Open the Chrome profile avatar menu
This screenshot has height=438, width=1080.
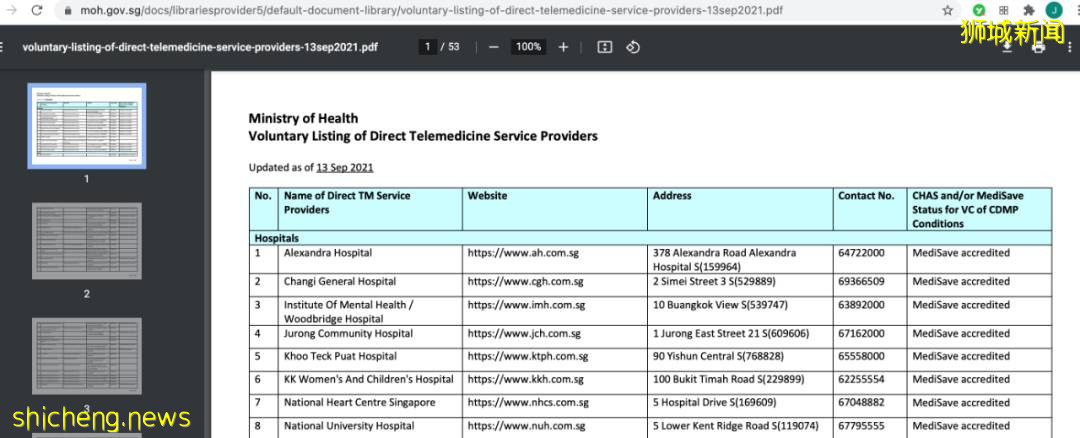[1053, 10]
